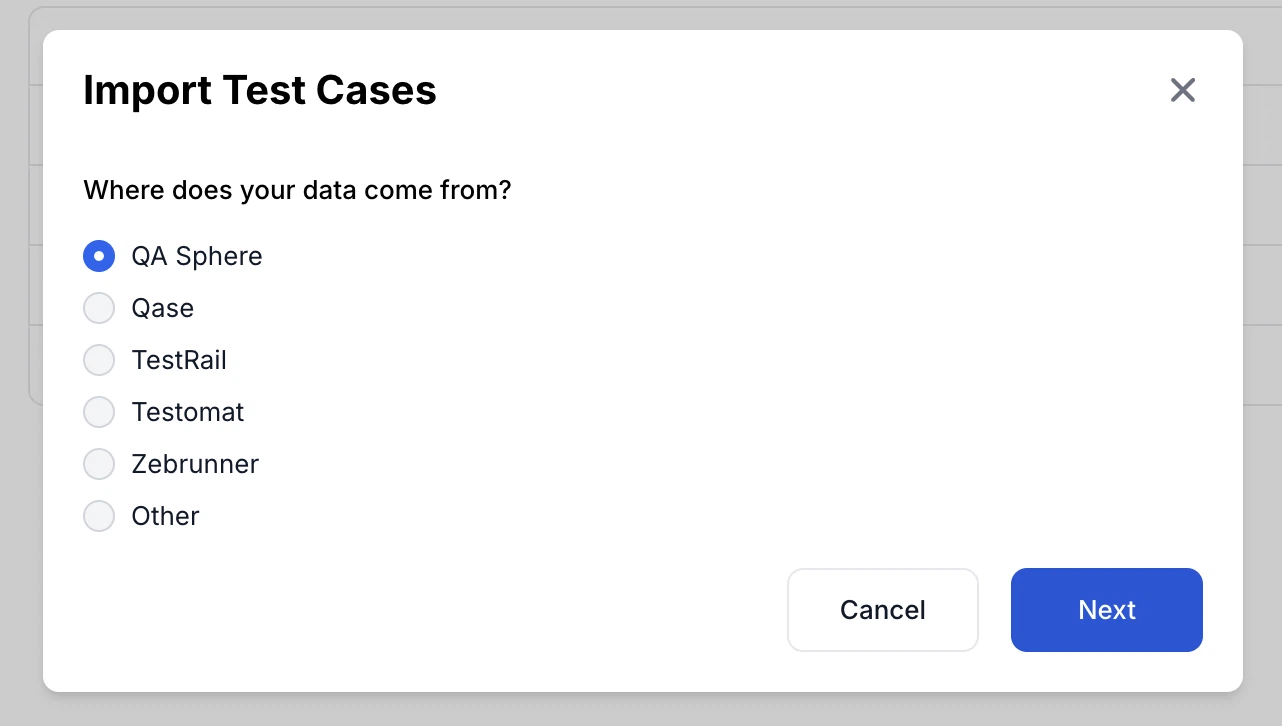Click the question text above the options
The image size is (1282, 726).
pos(297,190)
